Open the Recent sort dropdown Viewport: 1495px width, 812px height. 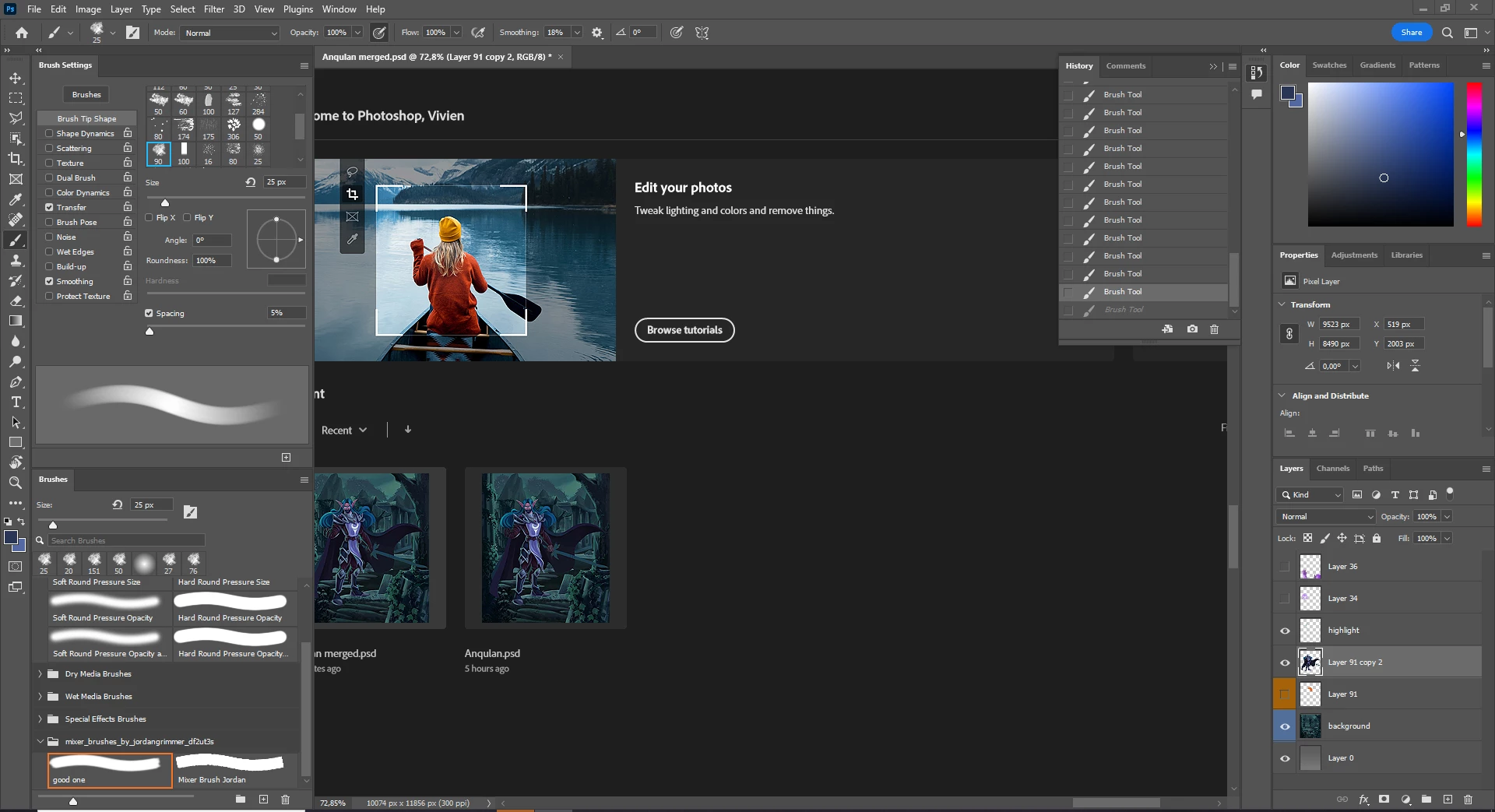point(344,430)
